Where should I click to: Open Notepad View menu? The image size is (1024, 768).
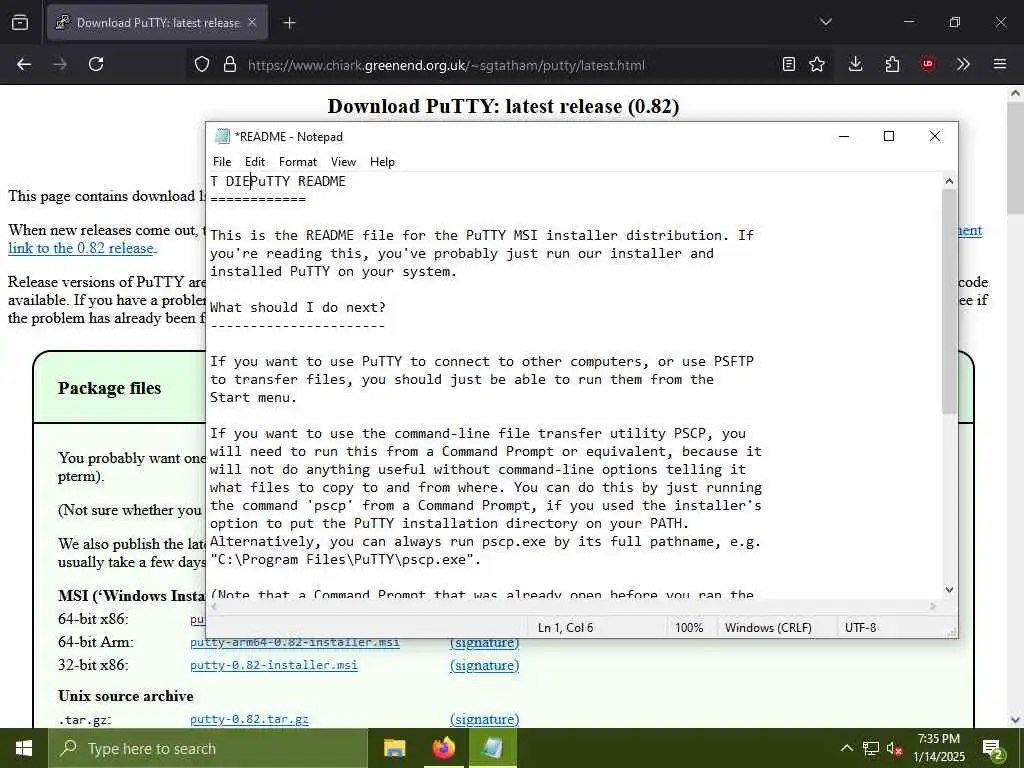click(344, 162)
